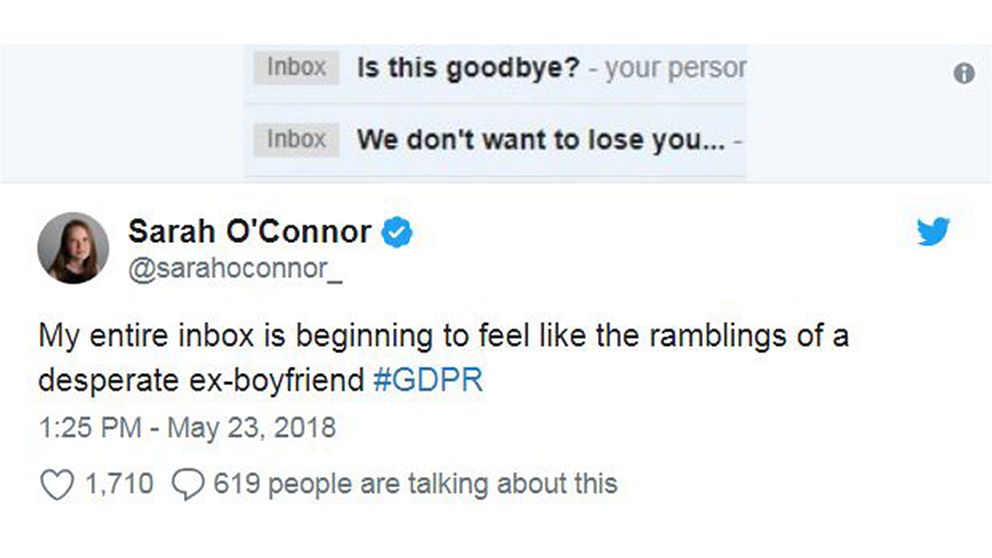Click the blue verified badge
992x558 pixels.
(399, 233)
